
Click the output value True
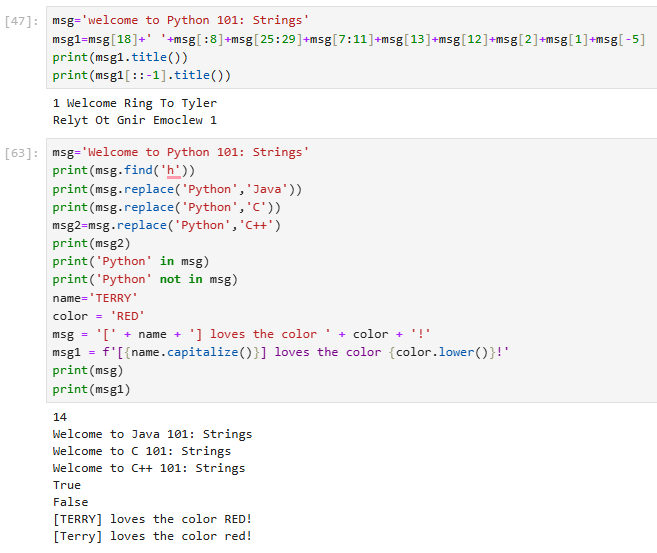pos(67,485)
